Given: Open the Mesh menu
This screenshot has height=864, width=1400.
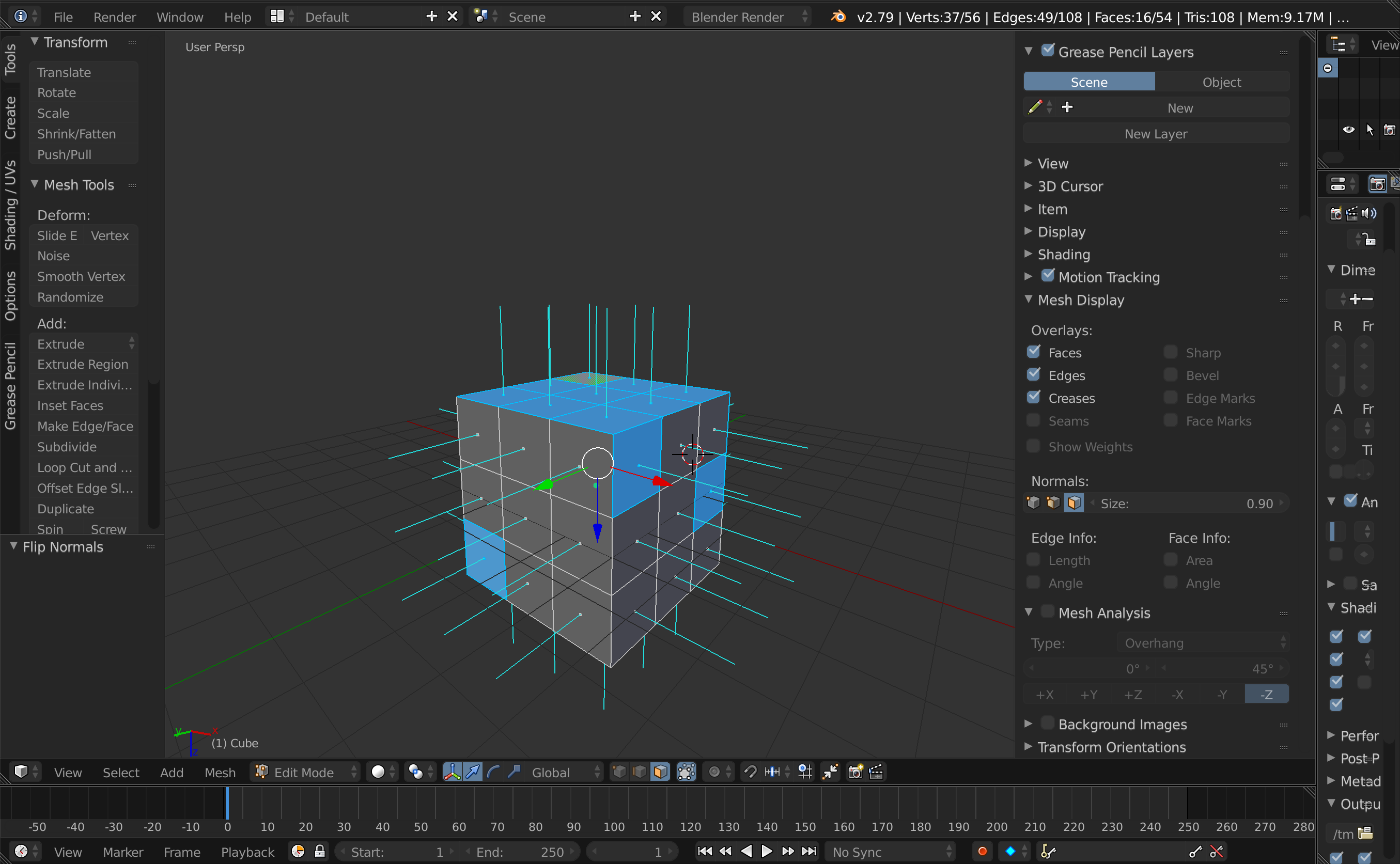Looking at the screenshot, I should (220, 772).
